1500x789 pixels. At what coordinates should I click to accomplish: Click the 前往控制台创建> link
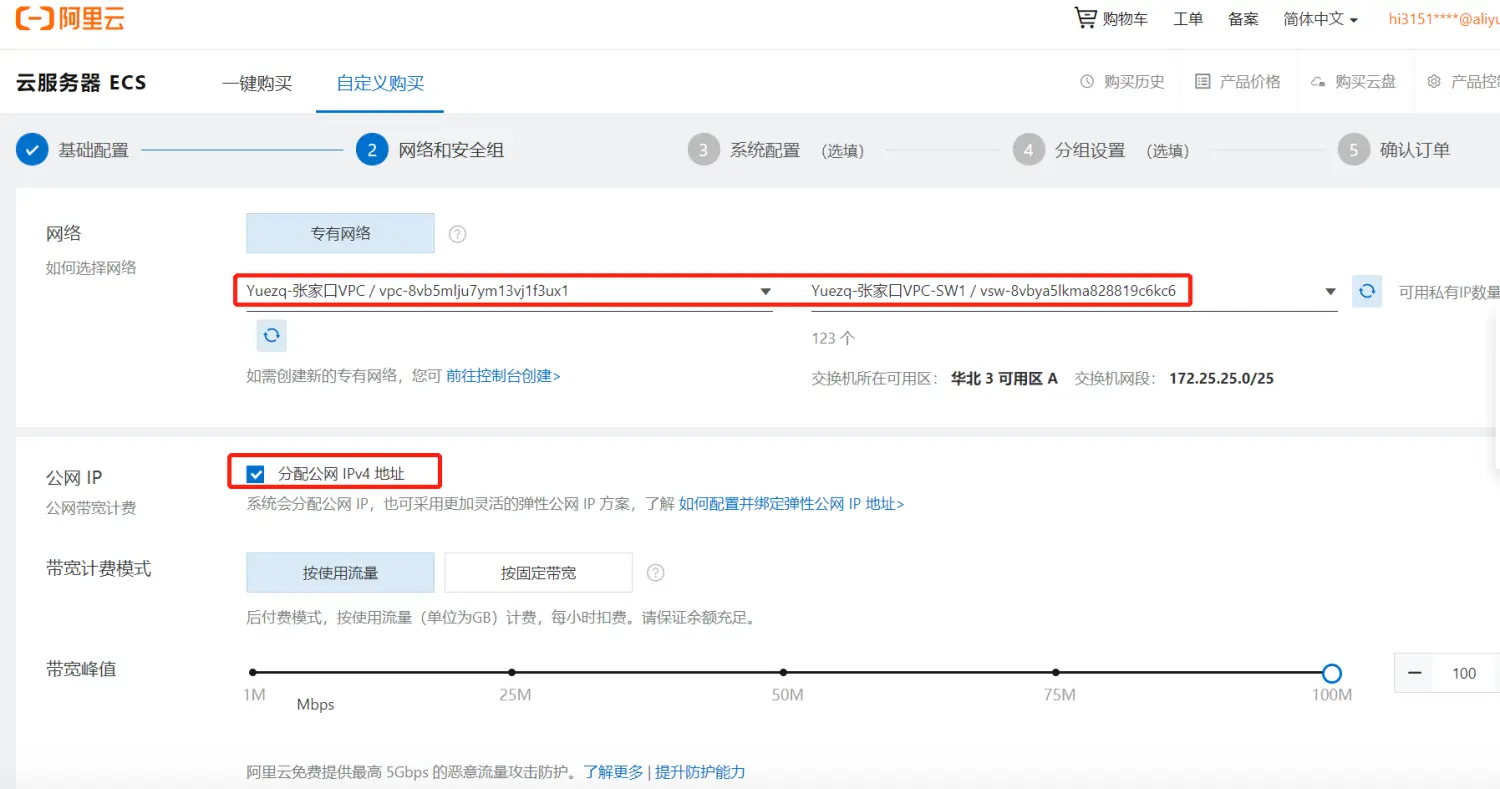point(503,376)
